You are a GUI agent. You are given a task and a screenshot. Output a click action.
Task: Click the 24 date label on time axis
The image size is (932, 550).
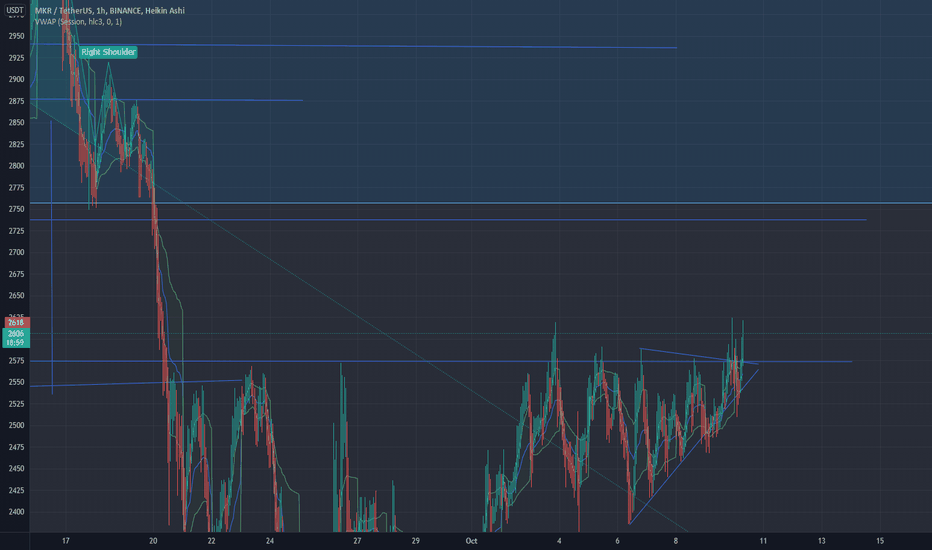click(x=270, y=541)
